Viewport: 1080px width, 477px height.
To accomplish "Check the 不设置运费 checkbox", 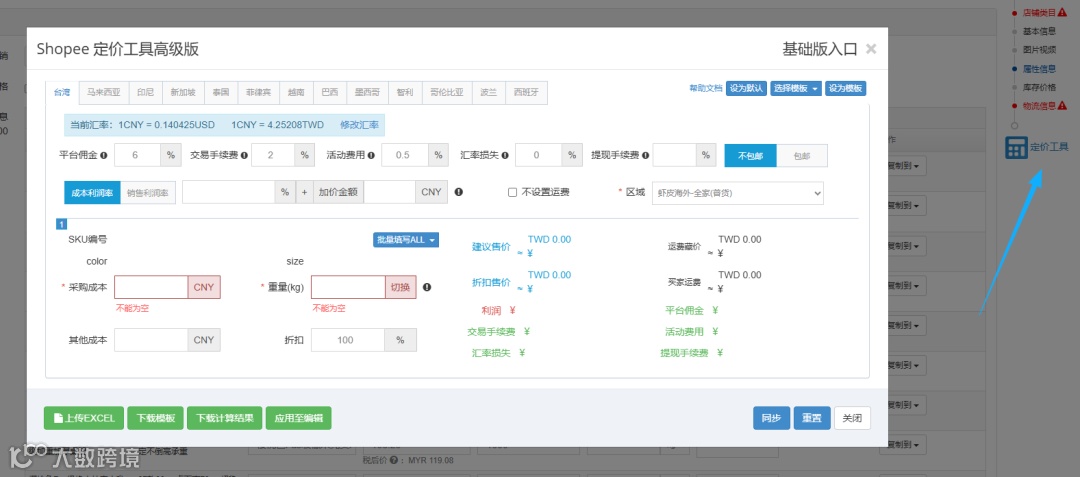I will click(x=512, y=193).
